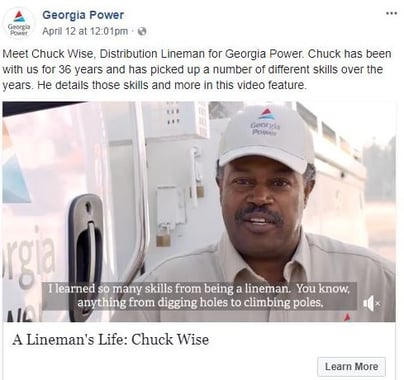This screenshot has width=404, height=380.
Task: Open the April 12 at 12:01pm timestamp
Action: (x=85, y=31)
